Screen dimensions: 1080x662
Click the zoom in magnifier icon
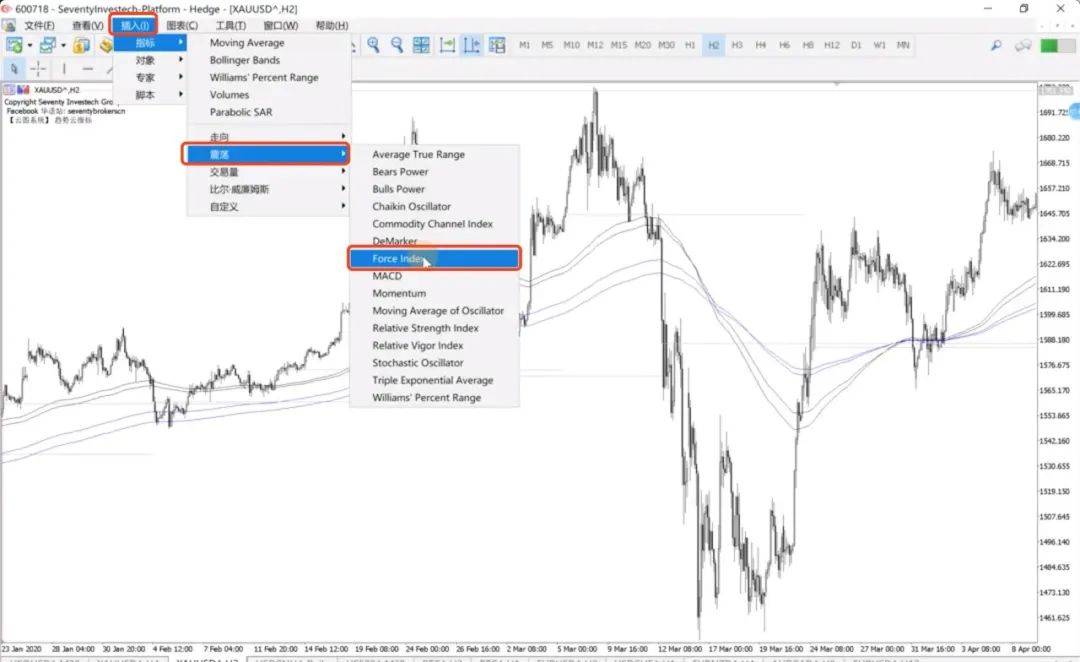[373, 45]
